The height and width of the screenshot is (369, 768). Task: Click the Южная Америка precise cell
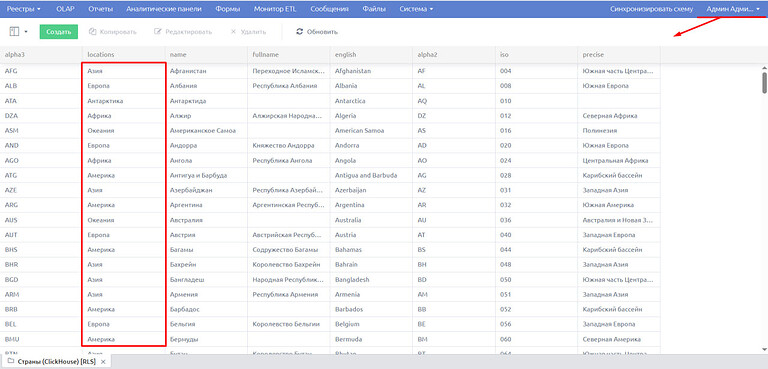(x=619, y=205)
